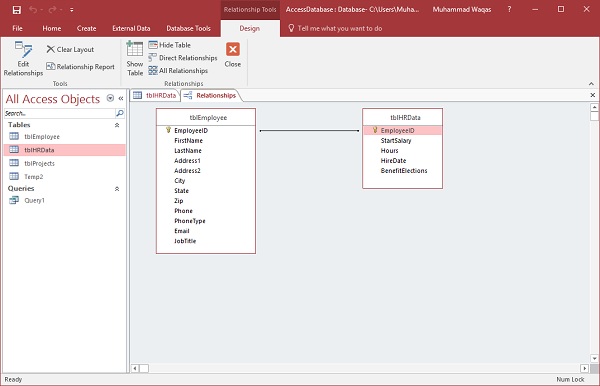Open the Database Tools tab

(188, 28)
